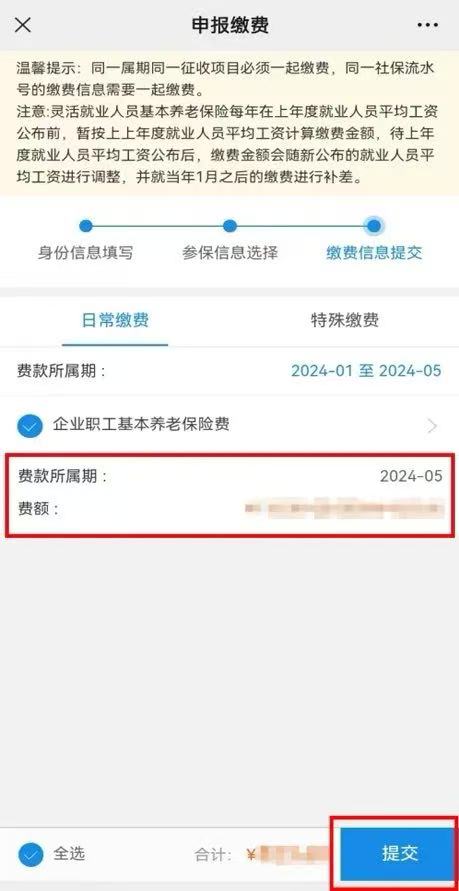Uncheck 企业职工基本养老保险费 checkbox
Image resolution: width=459 pixels, height=891 pixels.
click(30, 426)
